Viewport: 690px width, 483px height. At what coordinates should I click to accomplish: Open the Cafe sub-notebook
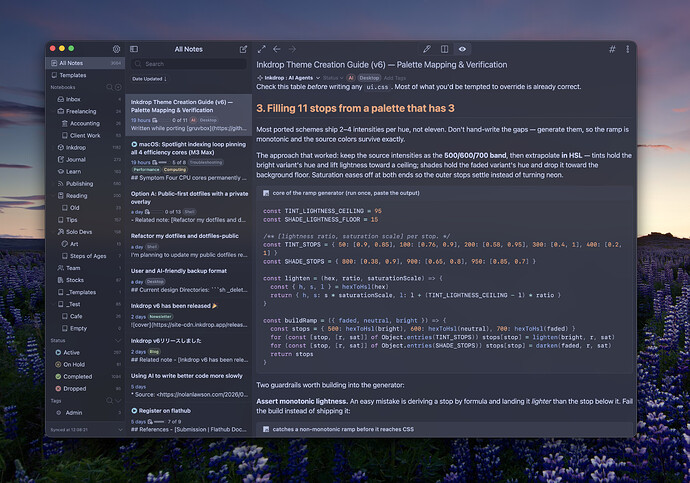[85, 316]
